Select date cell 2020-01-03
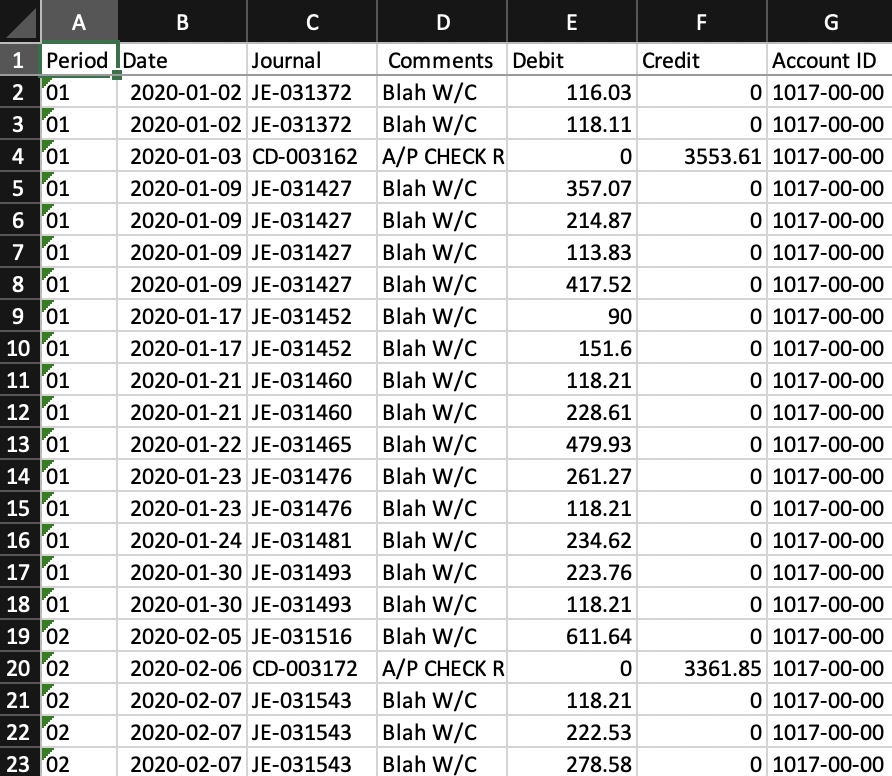 pos(182,156)
